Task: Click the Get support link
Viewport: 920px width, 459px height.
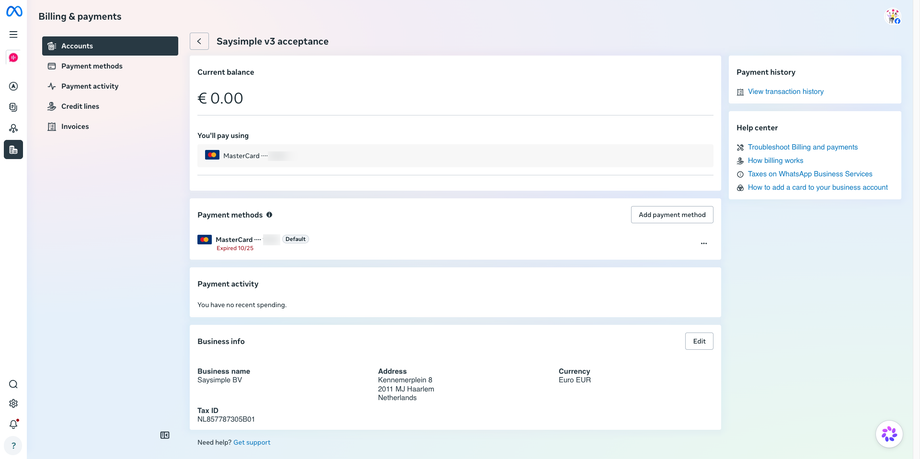Action: point(252,443)
